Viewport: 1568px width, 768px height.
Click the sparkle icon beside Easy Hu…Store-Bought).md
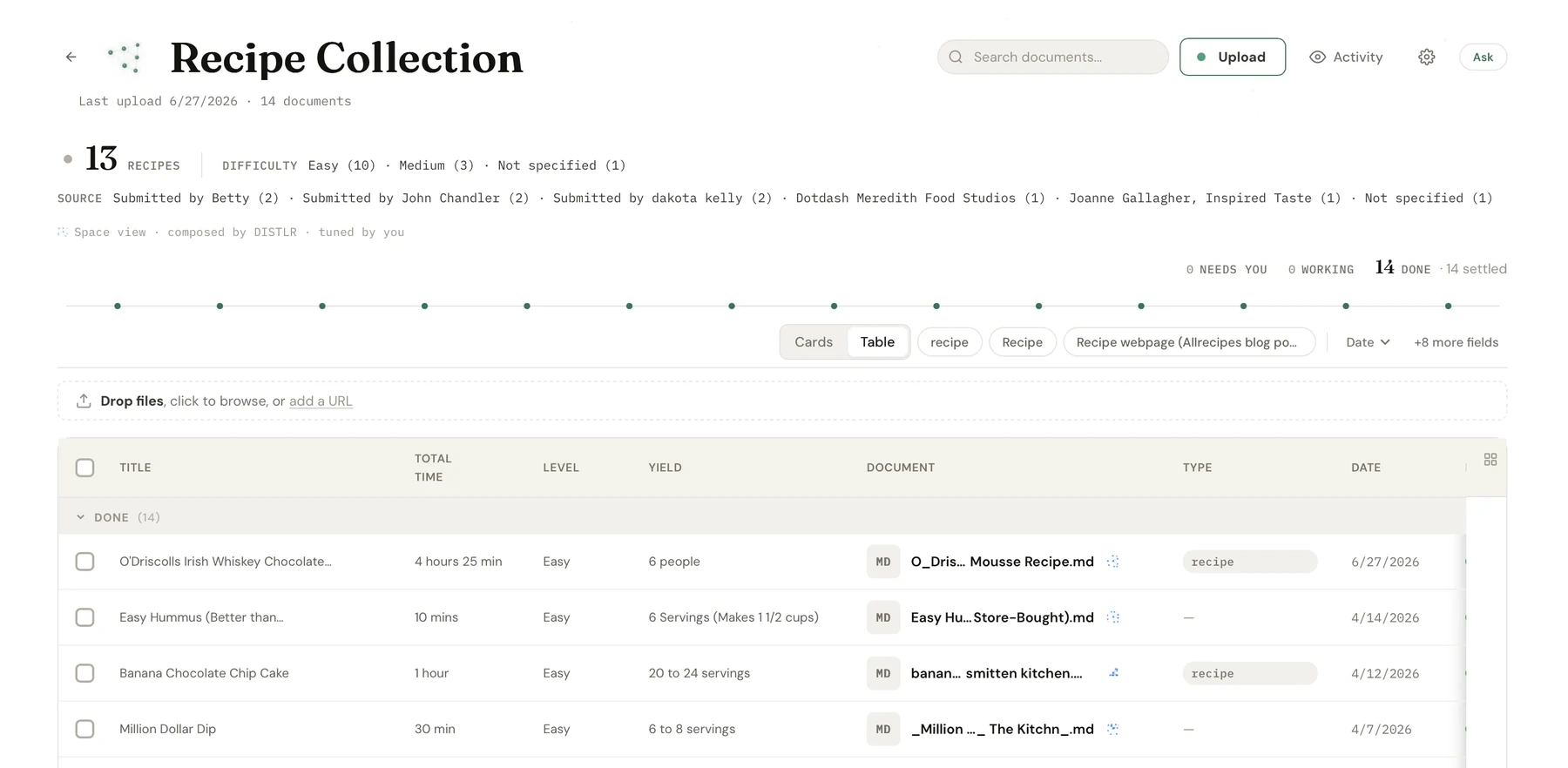pyautogui.click(x=1112, y=617)
